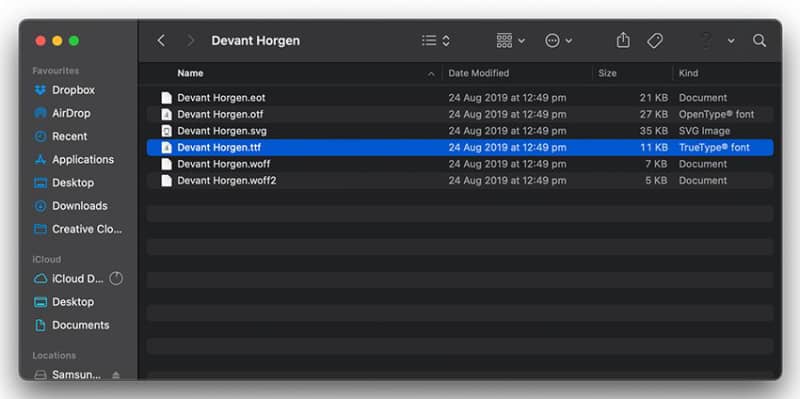Open the group-by grid dropdown
Screen dimensions: 800x399
(x=510, y=41)
